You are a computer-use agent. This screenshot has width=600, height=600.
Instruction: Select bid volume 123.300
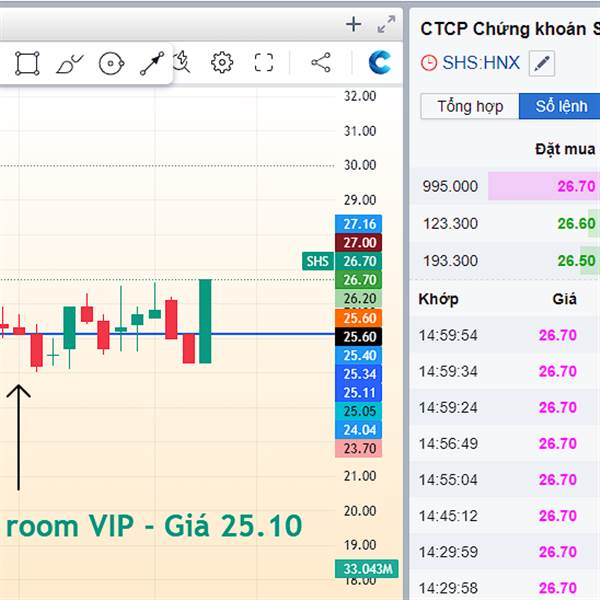[x=450, y=223]
